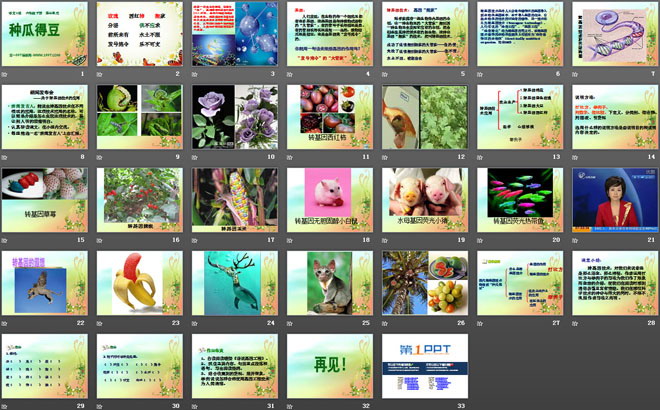This screenshot has width=660, height=410.
Task: Click the animation star icon under slide 11
Action: tap(290, 157)
